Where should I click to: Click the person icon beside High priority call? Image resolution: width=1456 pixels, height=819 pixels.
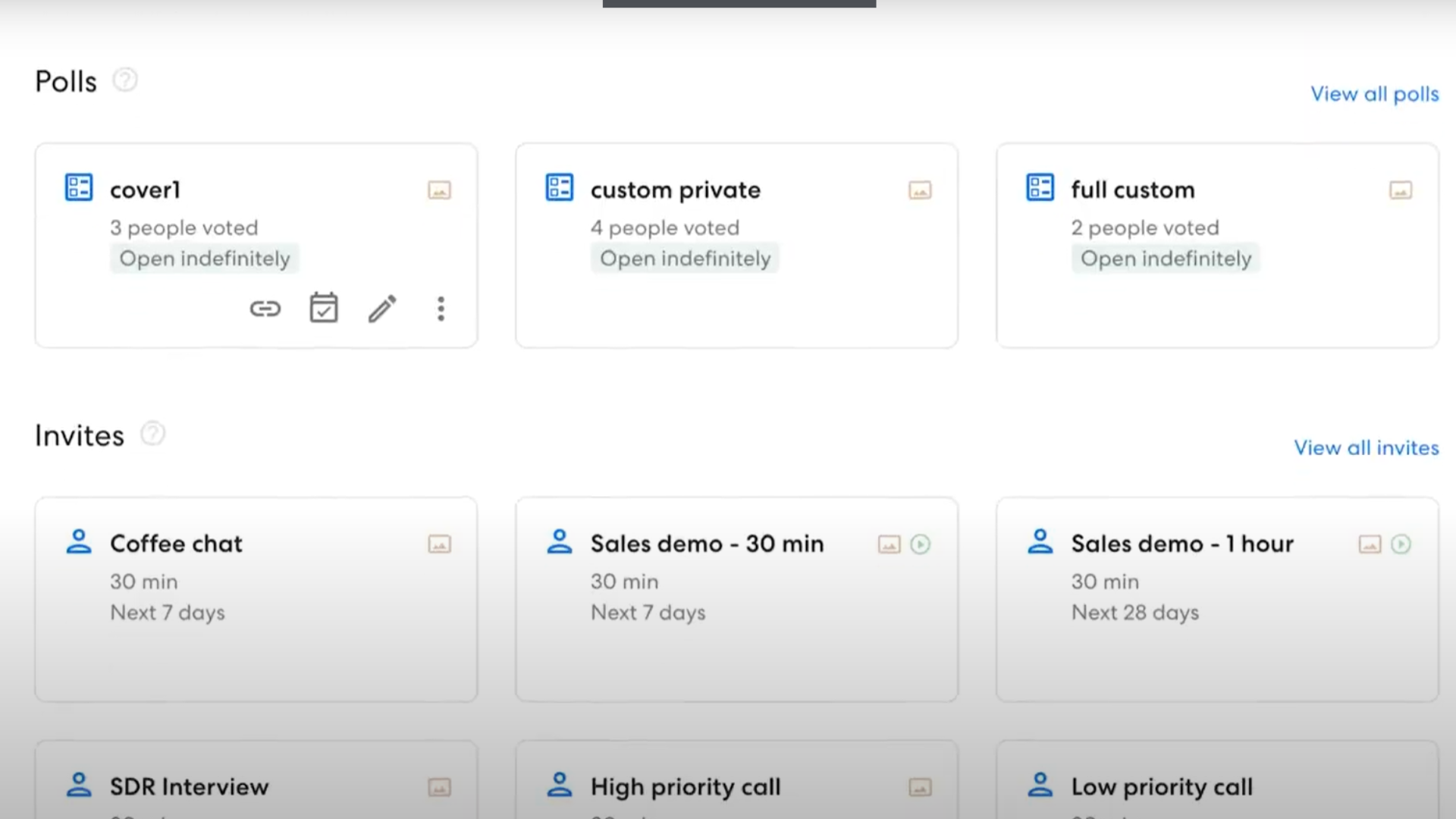point(560,785)
